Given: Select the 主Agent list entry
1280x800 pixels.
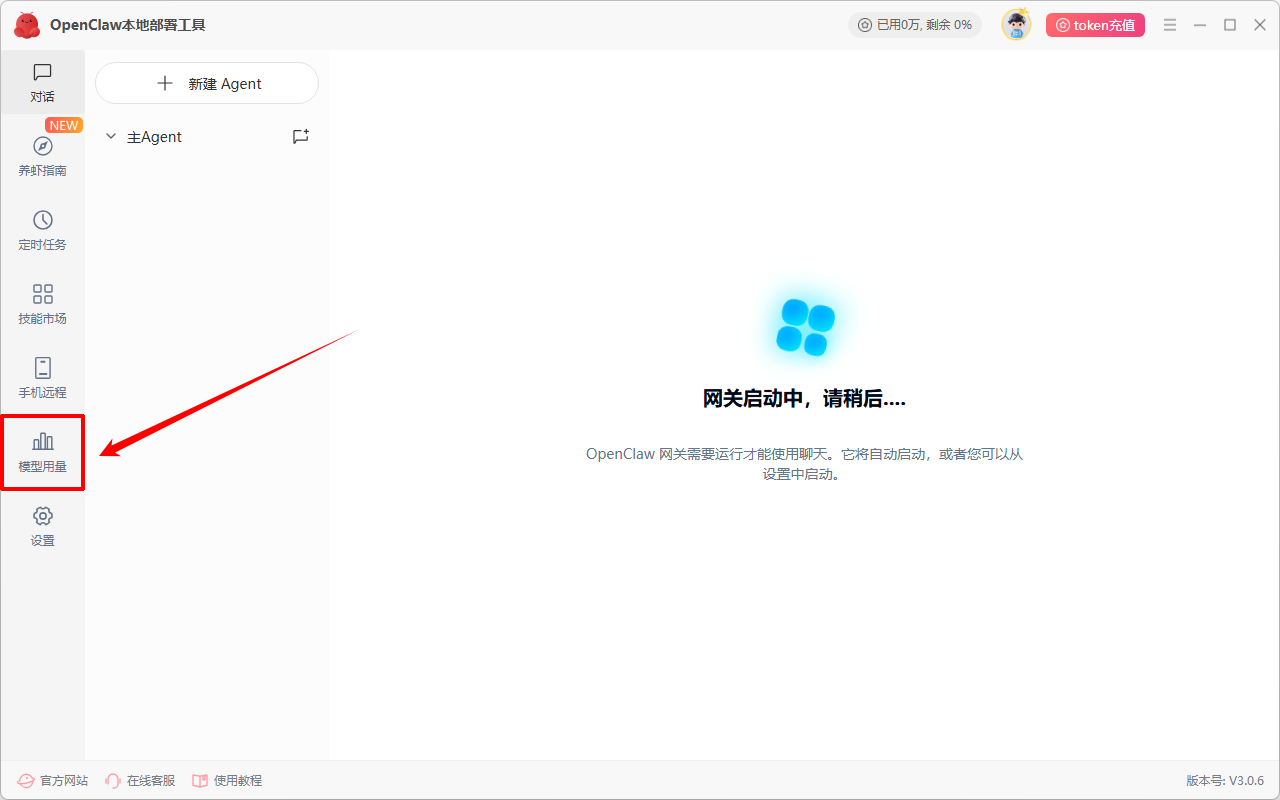Looking at the screenshot, I should (207, 137).
